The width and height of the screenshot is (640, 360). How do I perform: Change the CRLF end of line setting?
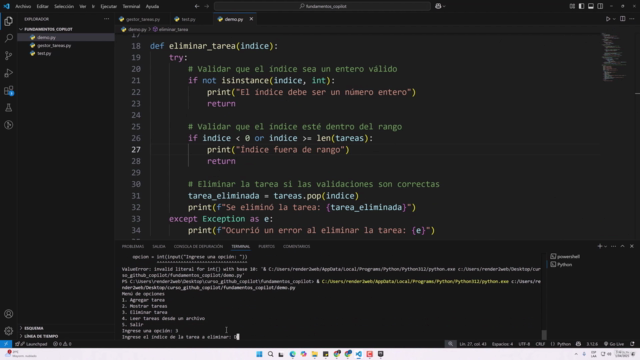tap(540, 344)
